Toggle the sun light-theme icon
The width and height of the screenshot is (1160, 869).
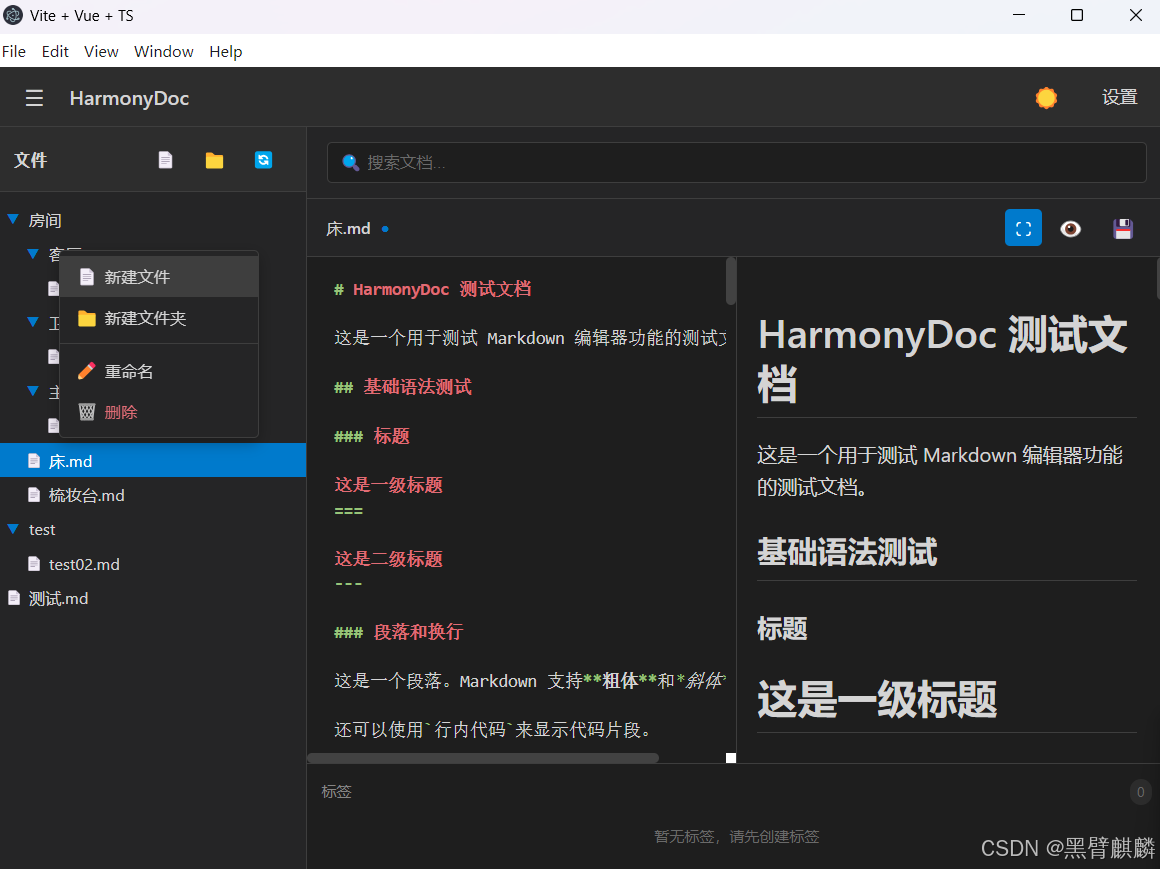pos(1046,98)
